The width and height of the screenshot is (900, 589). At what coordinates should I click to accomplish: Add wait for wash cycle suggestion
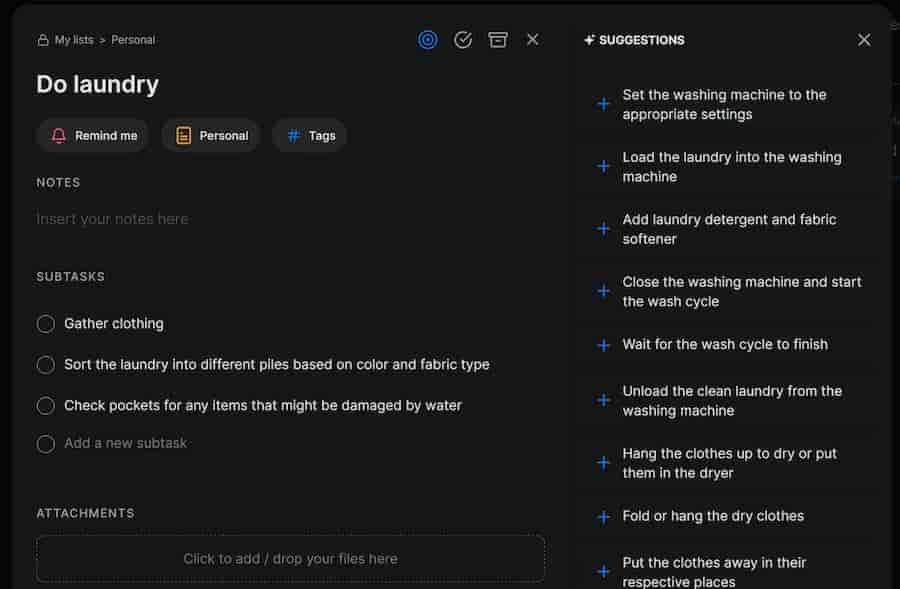pos(603,345)
